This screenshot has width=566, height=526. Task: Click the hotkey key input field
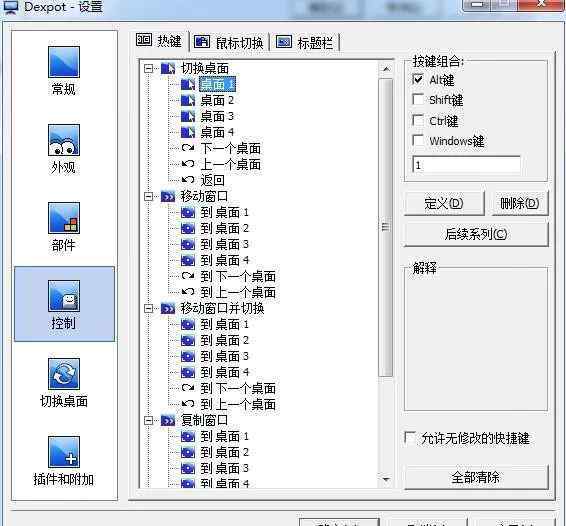point(466,165)
